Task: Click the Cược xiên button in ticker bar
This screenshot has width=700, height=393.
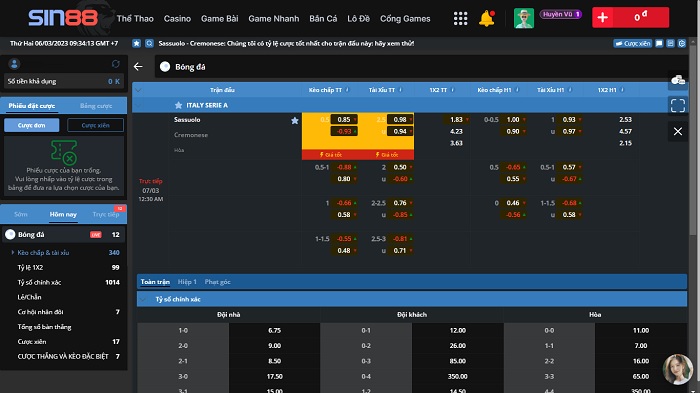Action: pyautogui.click(x=633, y=43)
